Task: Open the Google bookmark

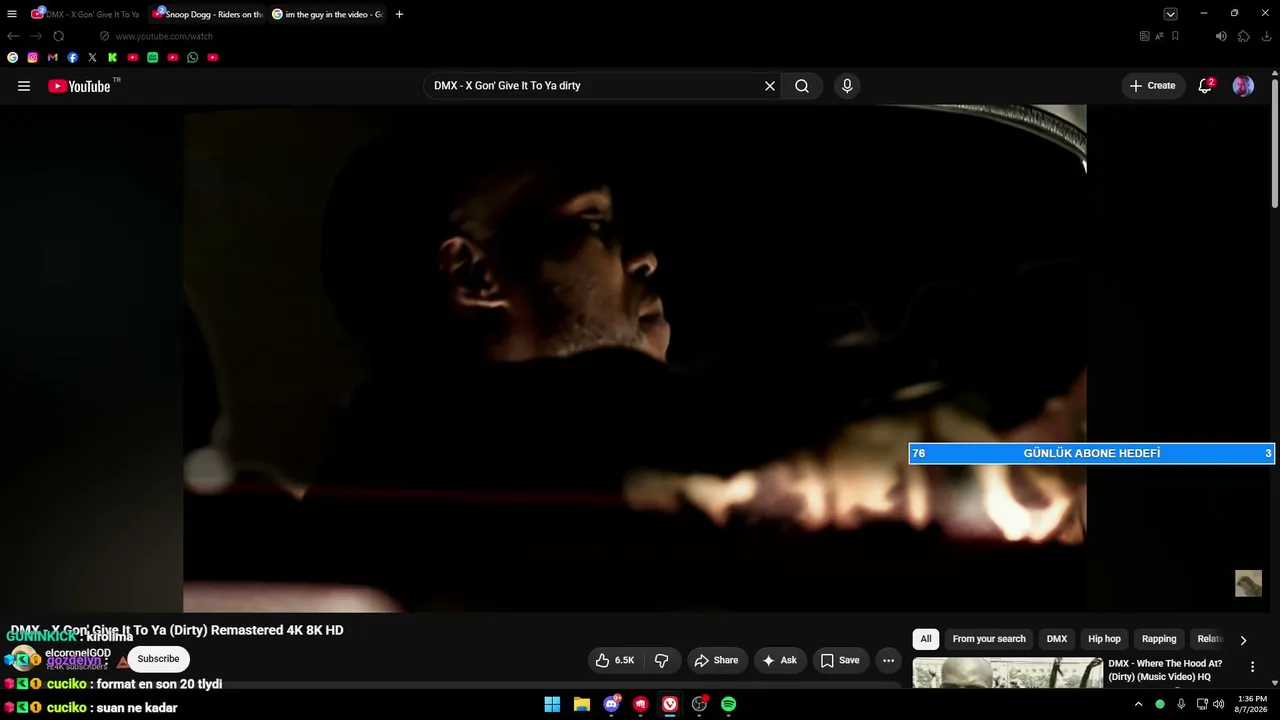Action: 12,58
